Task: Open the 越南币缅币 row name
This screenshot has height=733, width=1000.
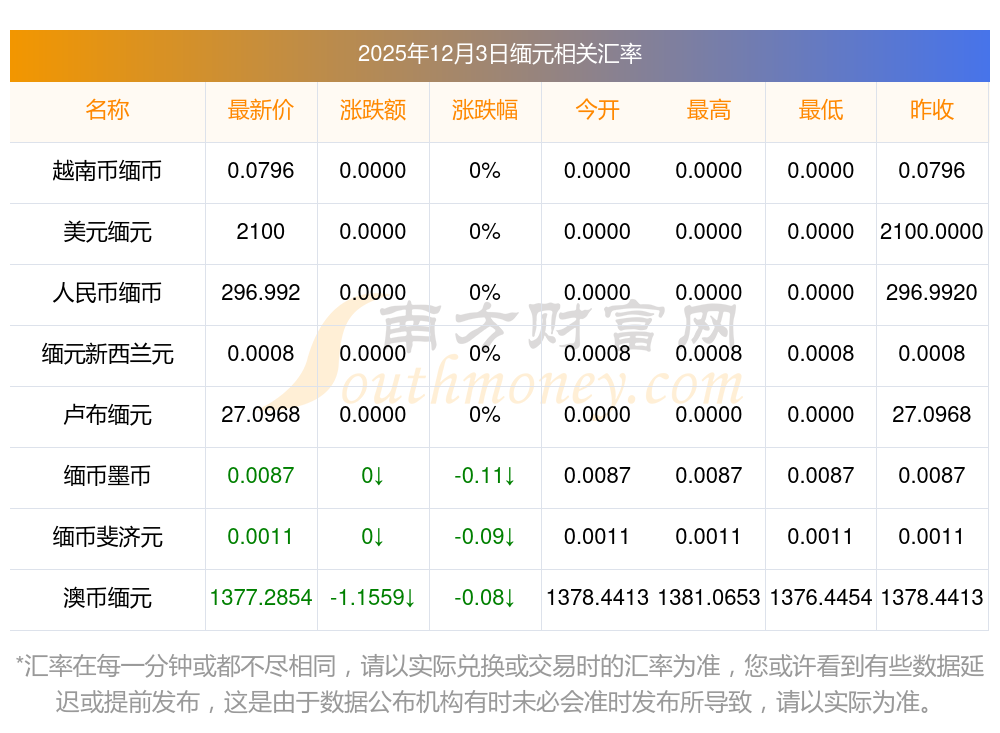Action: (x=107, y=171)
